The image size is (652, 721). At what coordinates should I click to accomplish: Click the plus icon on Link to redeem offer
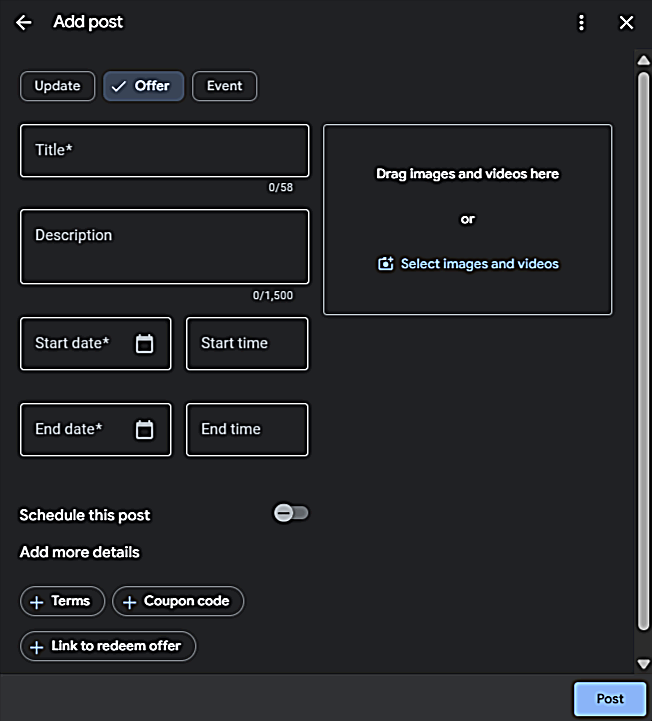[37, 647]
